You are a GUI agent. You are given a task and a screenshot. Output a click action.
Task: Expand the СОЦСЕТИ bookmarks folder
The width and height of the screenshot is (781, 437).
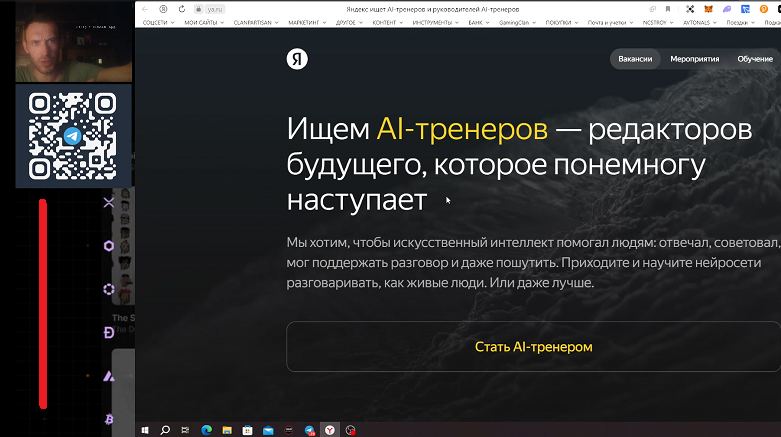158,21
